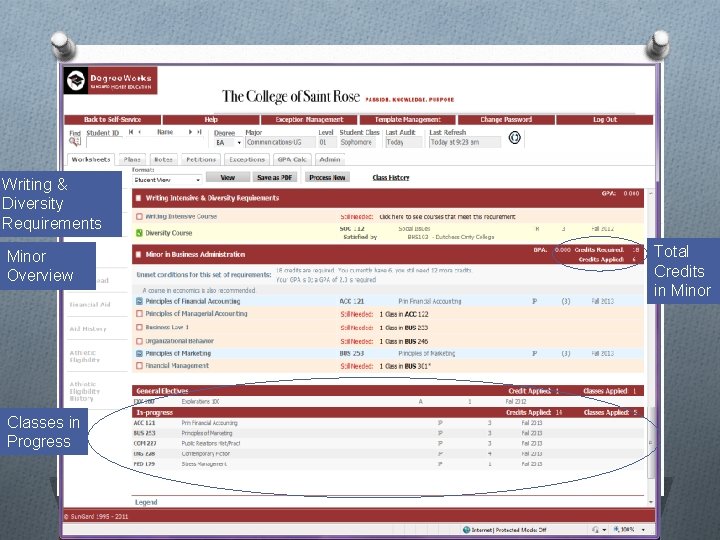Go to next student record arrow
Viewport: 720px width, 540px height.
(x=190, y=132)
